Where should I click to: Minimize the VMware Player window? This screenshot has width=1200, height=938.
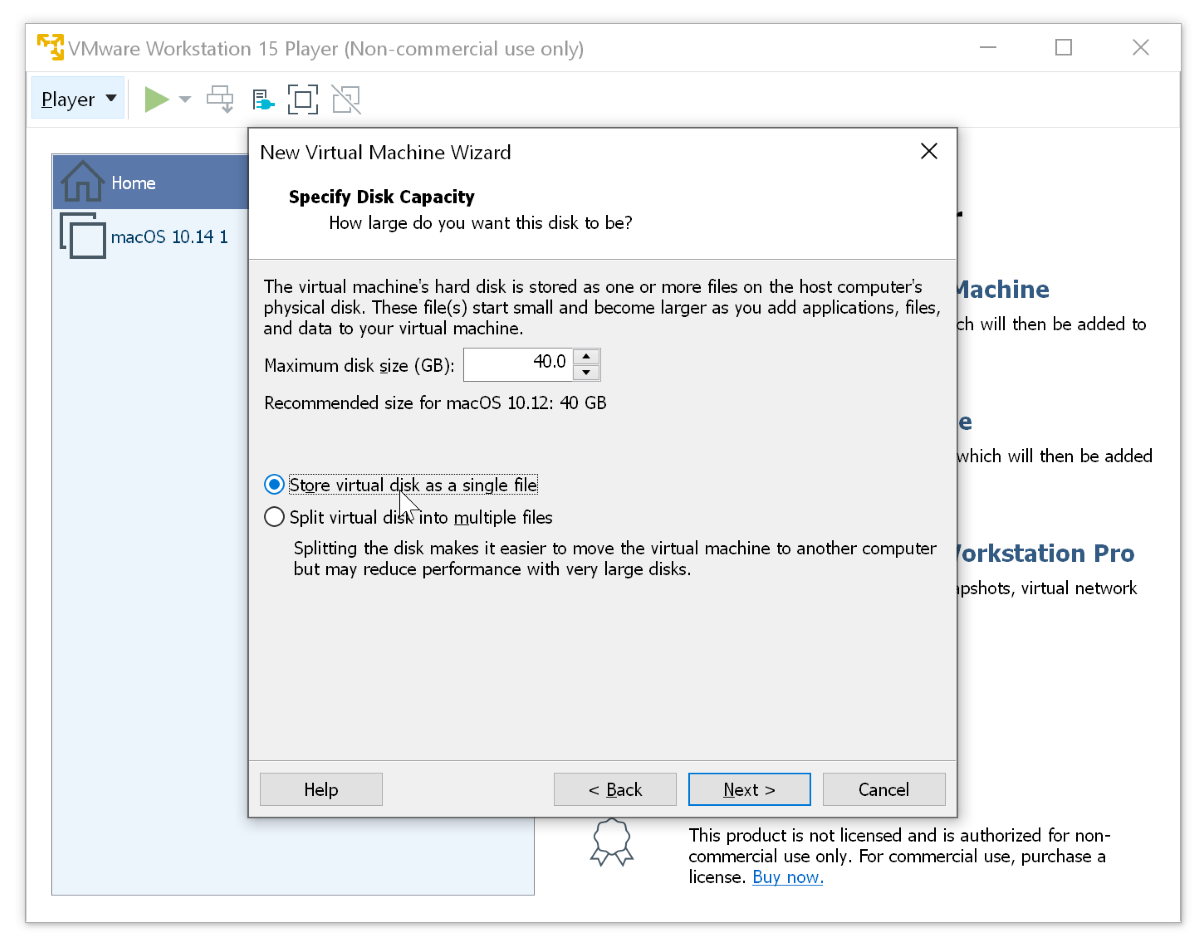tap(988, 47)
